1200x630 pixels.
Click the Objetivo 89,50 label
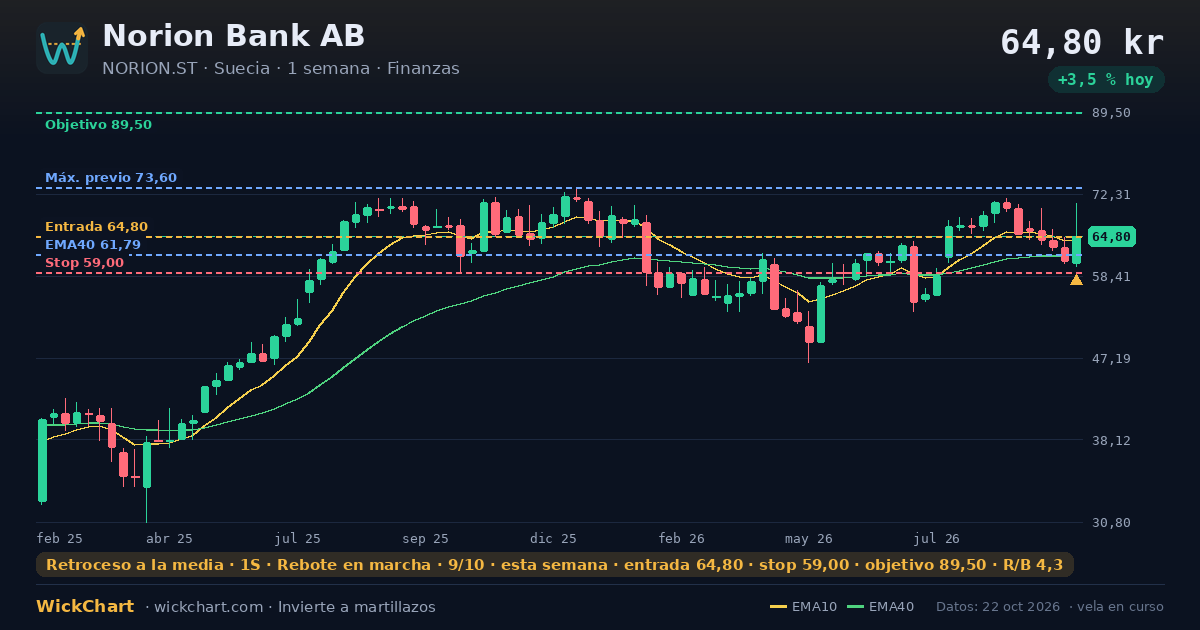coord(98,125)
